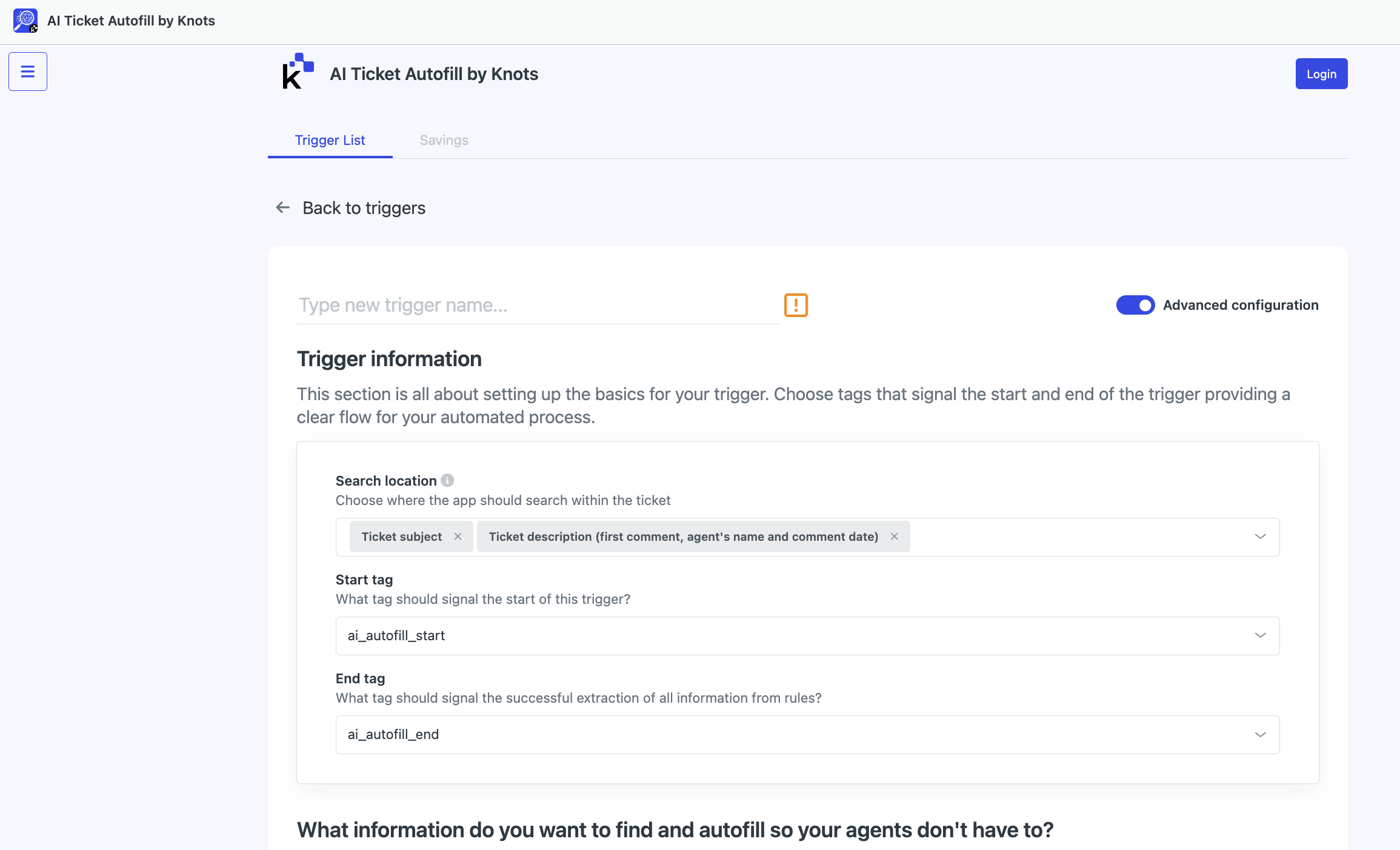Expand the Search location dropdown chevron
This screenshot has width=1400, height=850.
click(1260, 537)
